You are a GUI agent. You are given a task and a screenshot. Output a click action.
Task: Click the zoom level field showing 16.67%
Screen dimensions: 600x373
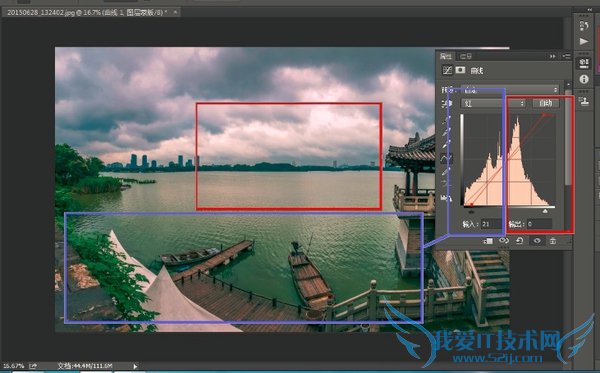tap(13, 366)
